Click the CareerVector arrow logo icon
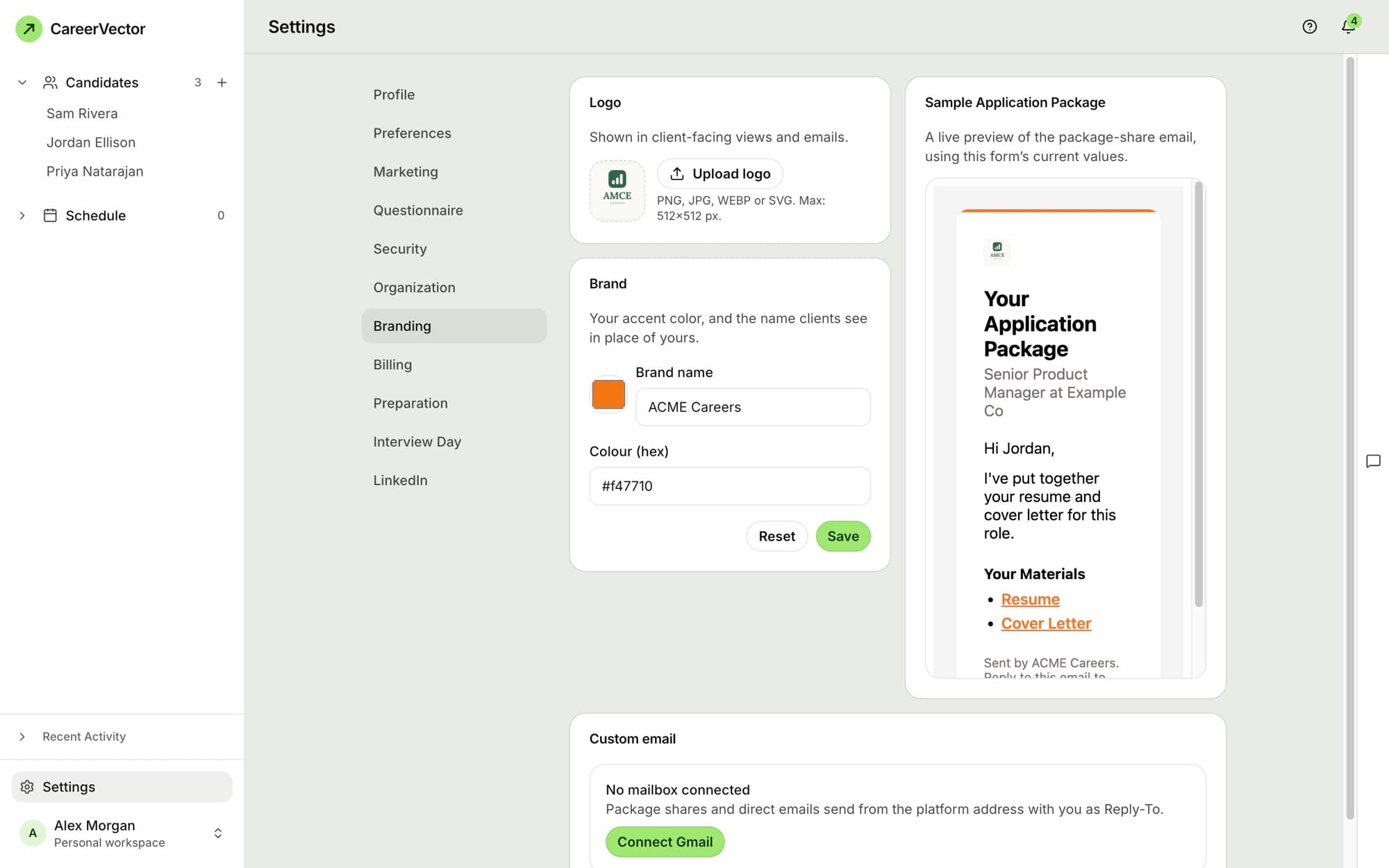Image resolution: width=1389 pixels, height=868 pixels. coord(28,28)
